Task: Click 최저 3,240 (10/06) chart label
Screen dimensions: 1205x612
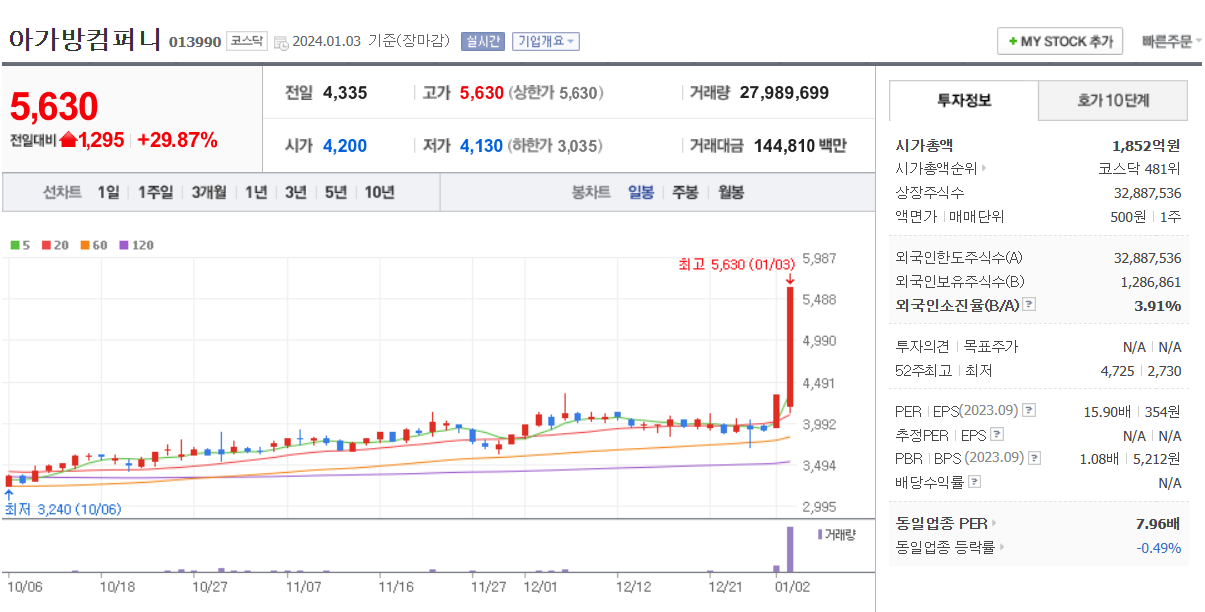Action: [62, 509]
